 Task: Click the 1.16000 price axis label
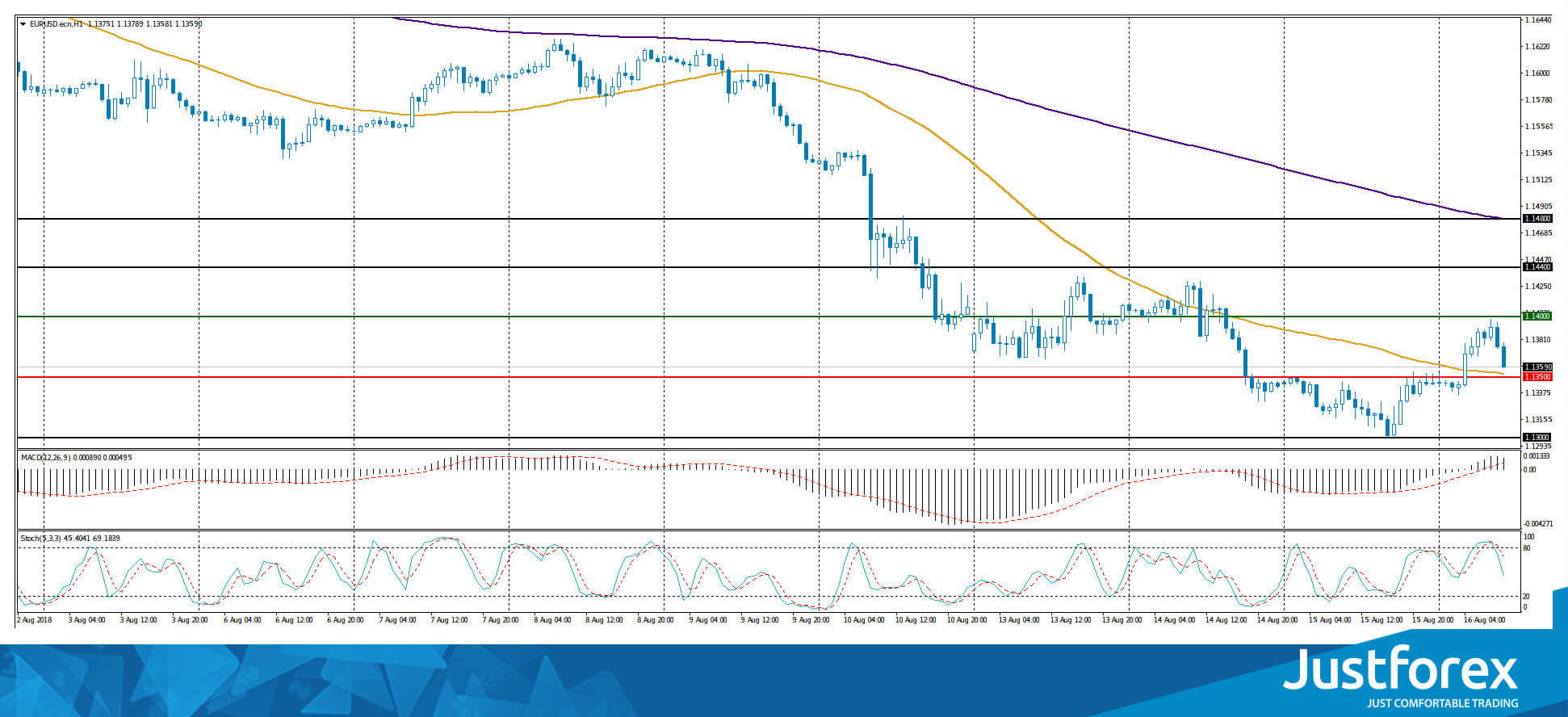click(1537, 73)
